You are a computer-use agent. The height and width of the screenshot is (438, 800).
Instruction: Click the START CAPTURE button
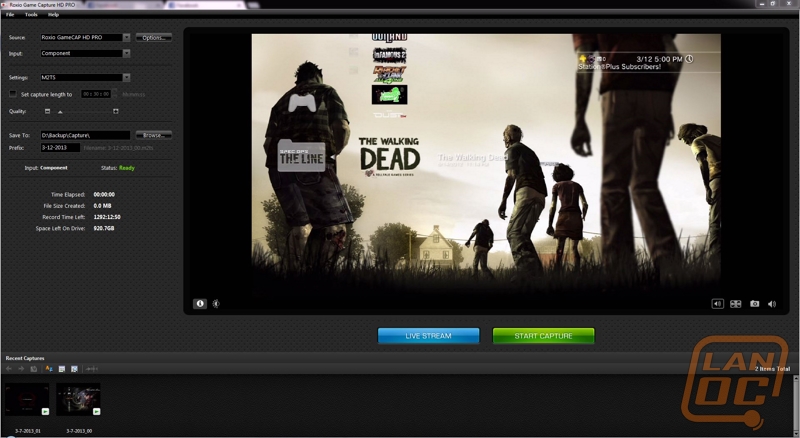543,336
